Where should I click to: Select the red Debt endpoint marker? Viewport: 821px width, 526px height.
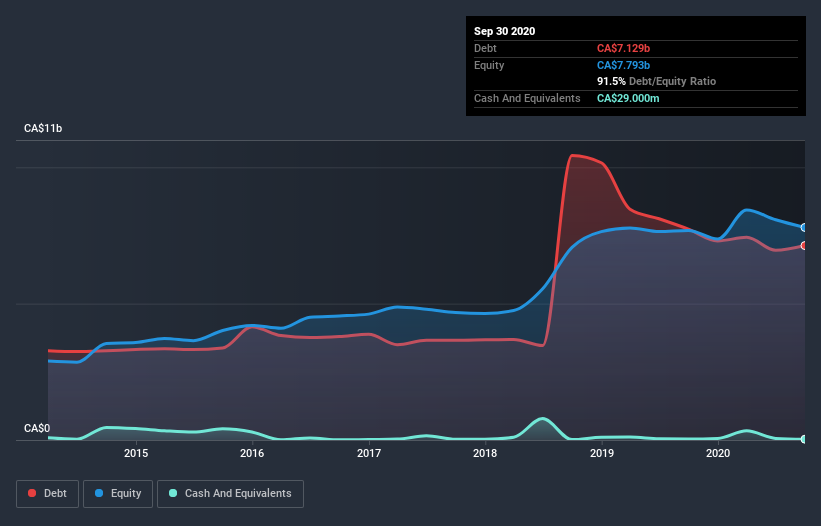click(x=804, y=245)
